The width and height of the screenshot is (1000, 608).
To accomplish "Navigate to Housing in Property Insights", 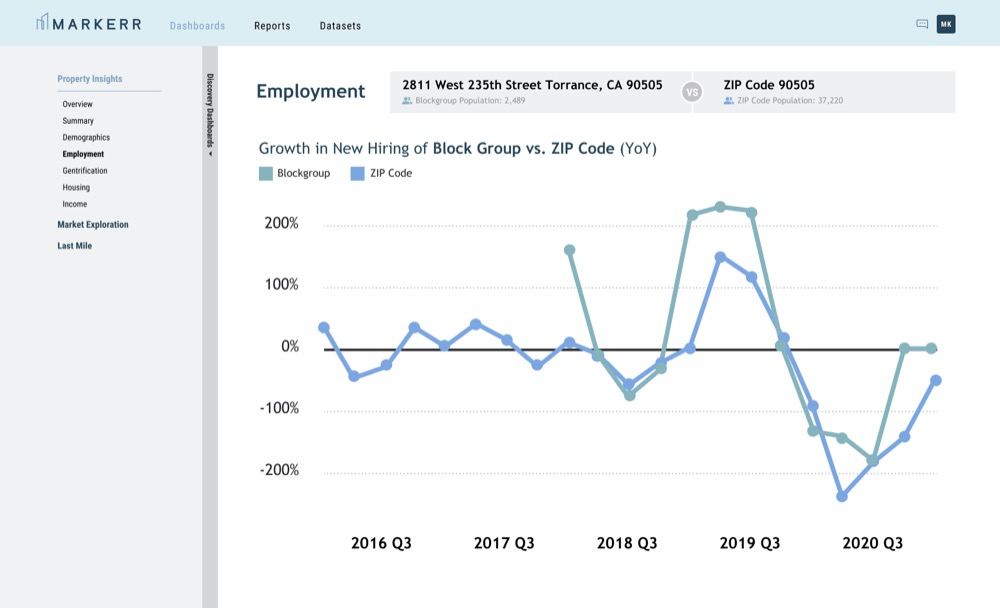I will click(x=76, y=188).
